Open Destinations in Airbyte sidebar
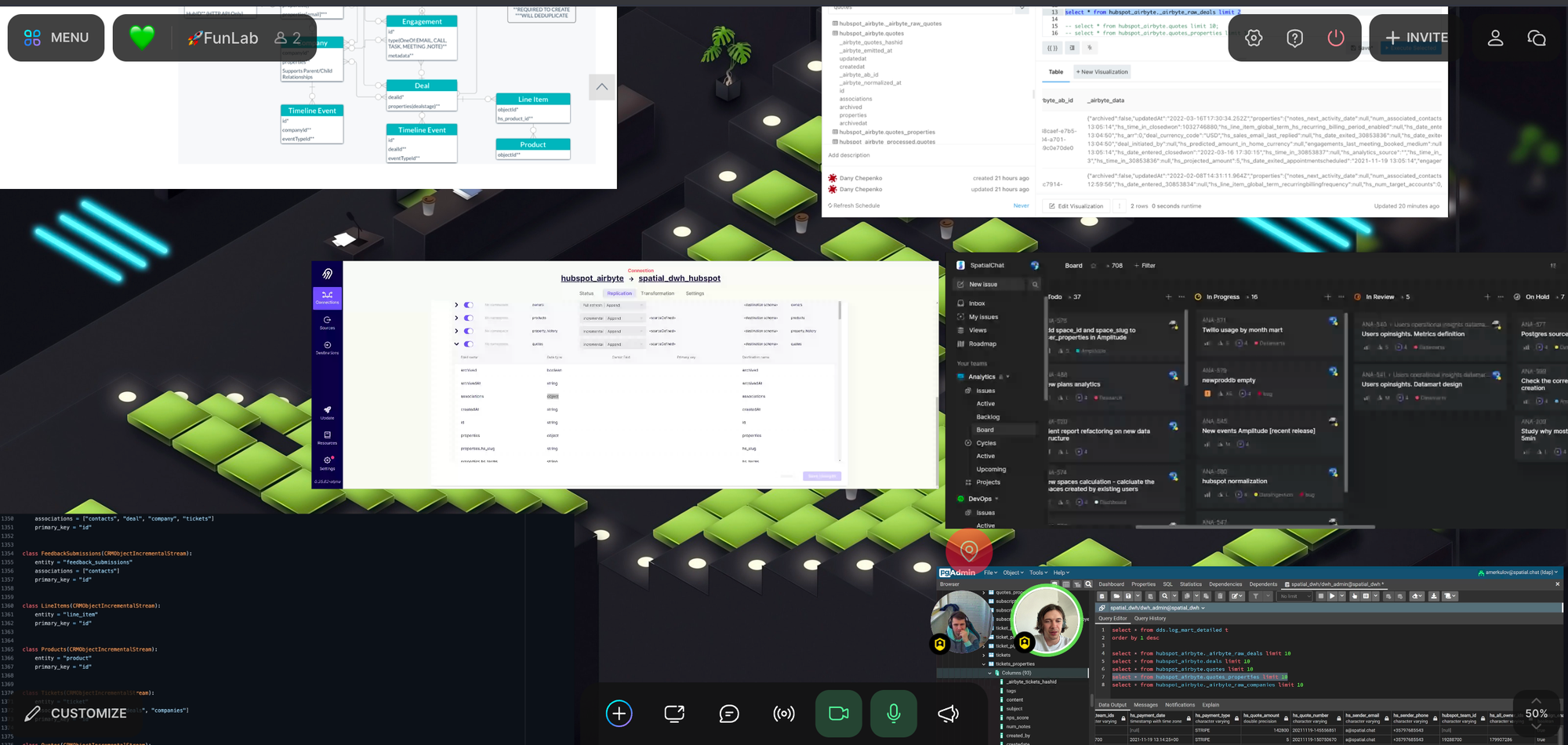The image size is (1568, 745). pyautogui.click(x=327, y=347)
